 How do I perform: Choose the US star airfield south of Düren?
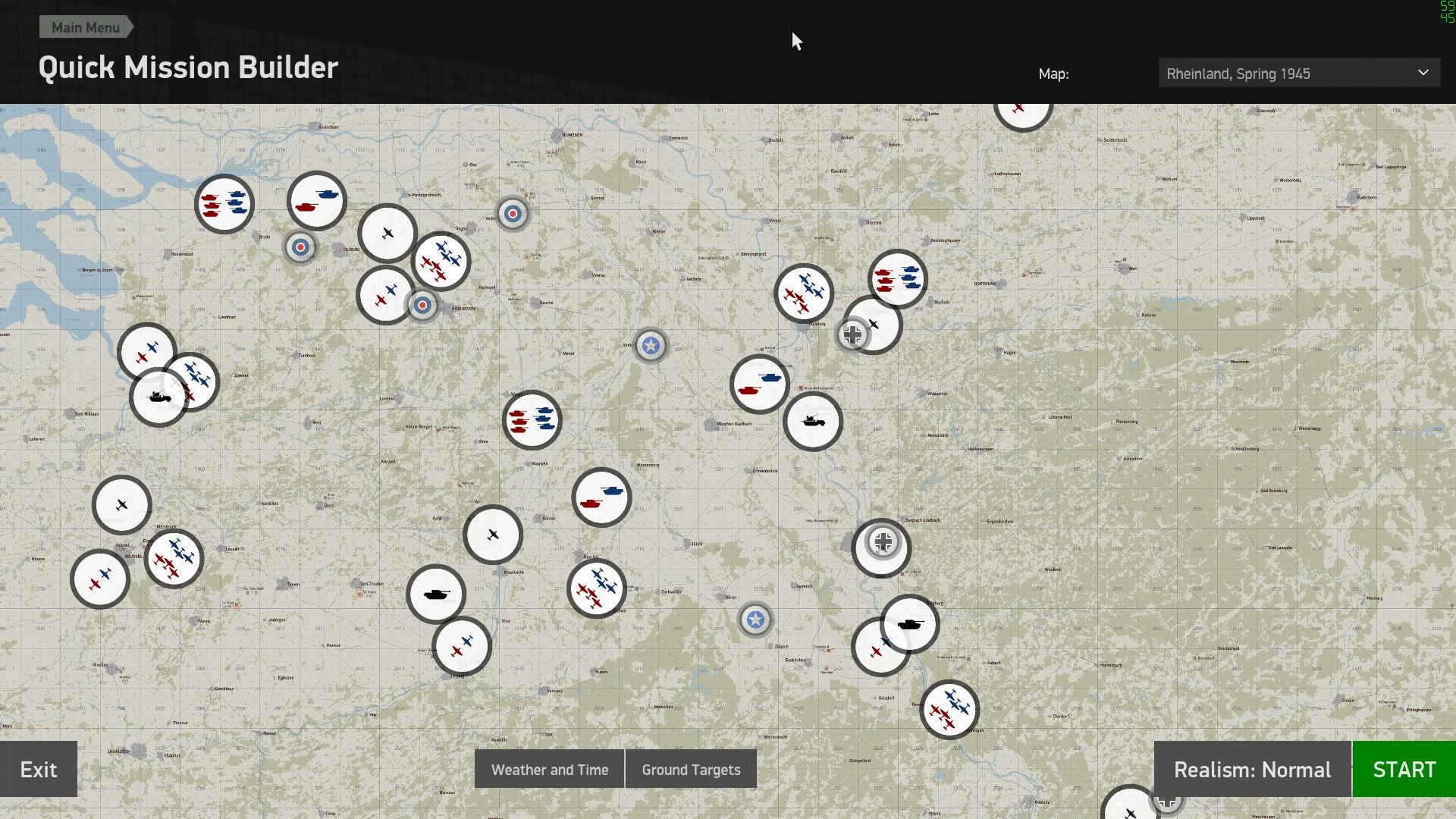pos(755,620)
